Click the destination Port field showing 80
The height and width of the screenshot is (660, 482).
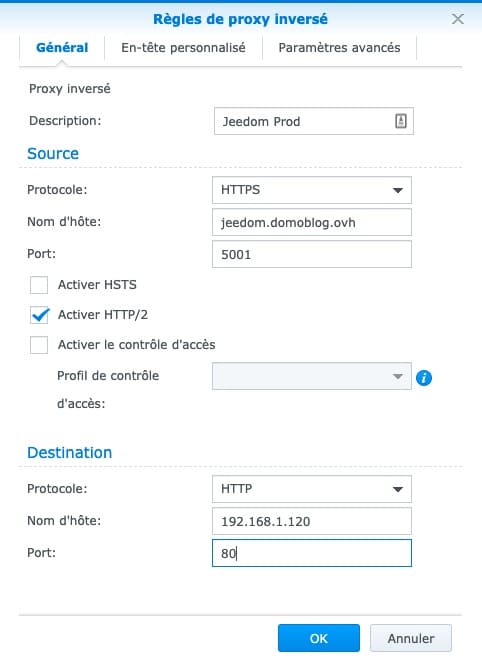point(312,553)
